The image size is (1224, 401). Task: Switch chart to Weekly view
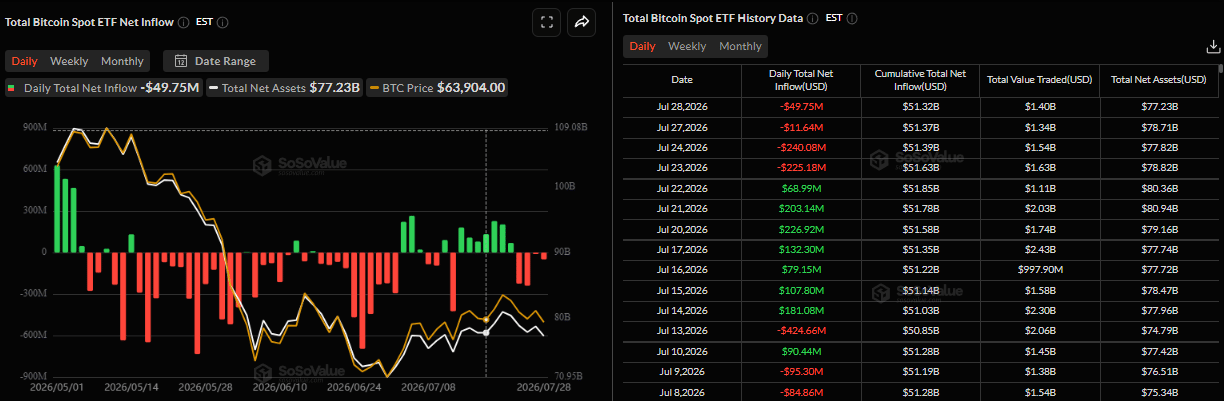tap(69, 61)
